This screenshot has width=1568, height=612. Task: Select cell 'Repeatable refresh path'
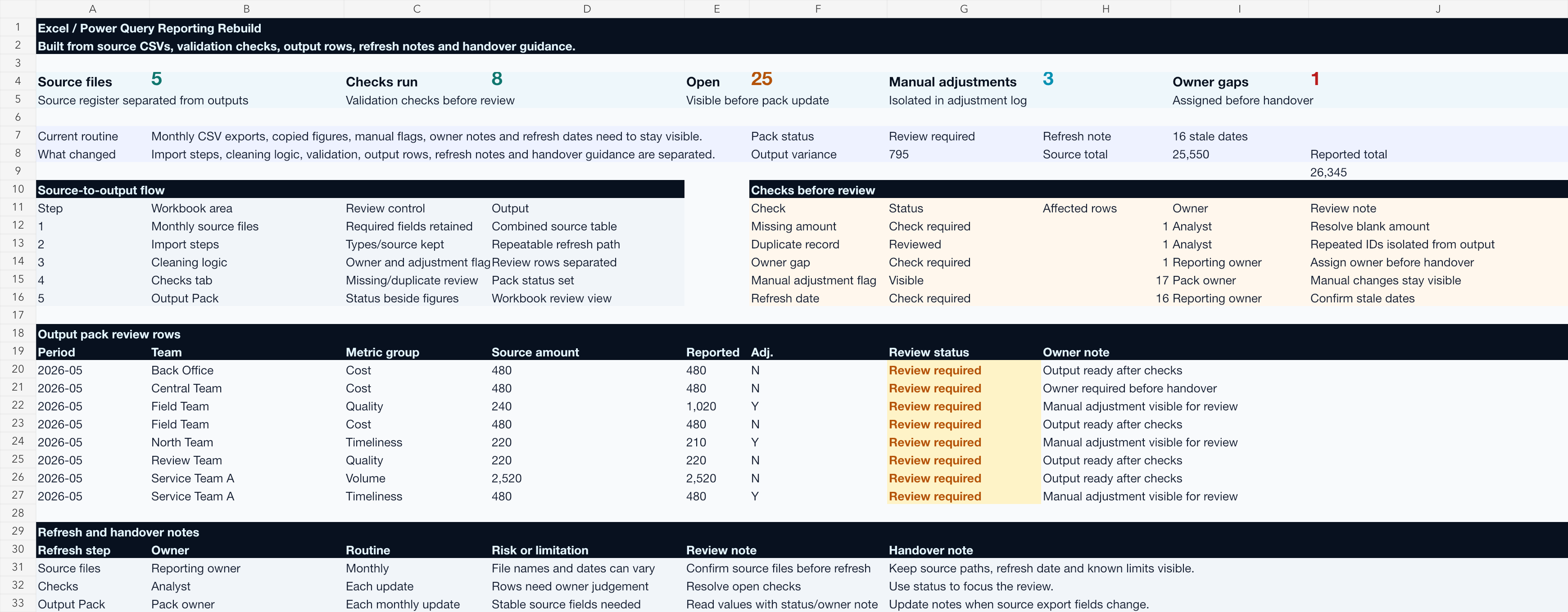pyautogui.click(x=556, y=244)
